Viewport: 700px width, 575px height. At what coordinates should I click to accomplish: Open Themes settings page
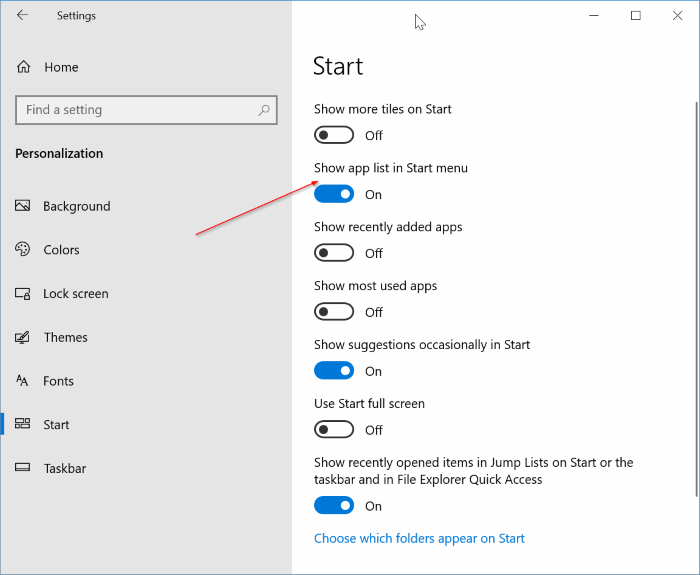click(66, 338)
